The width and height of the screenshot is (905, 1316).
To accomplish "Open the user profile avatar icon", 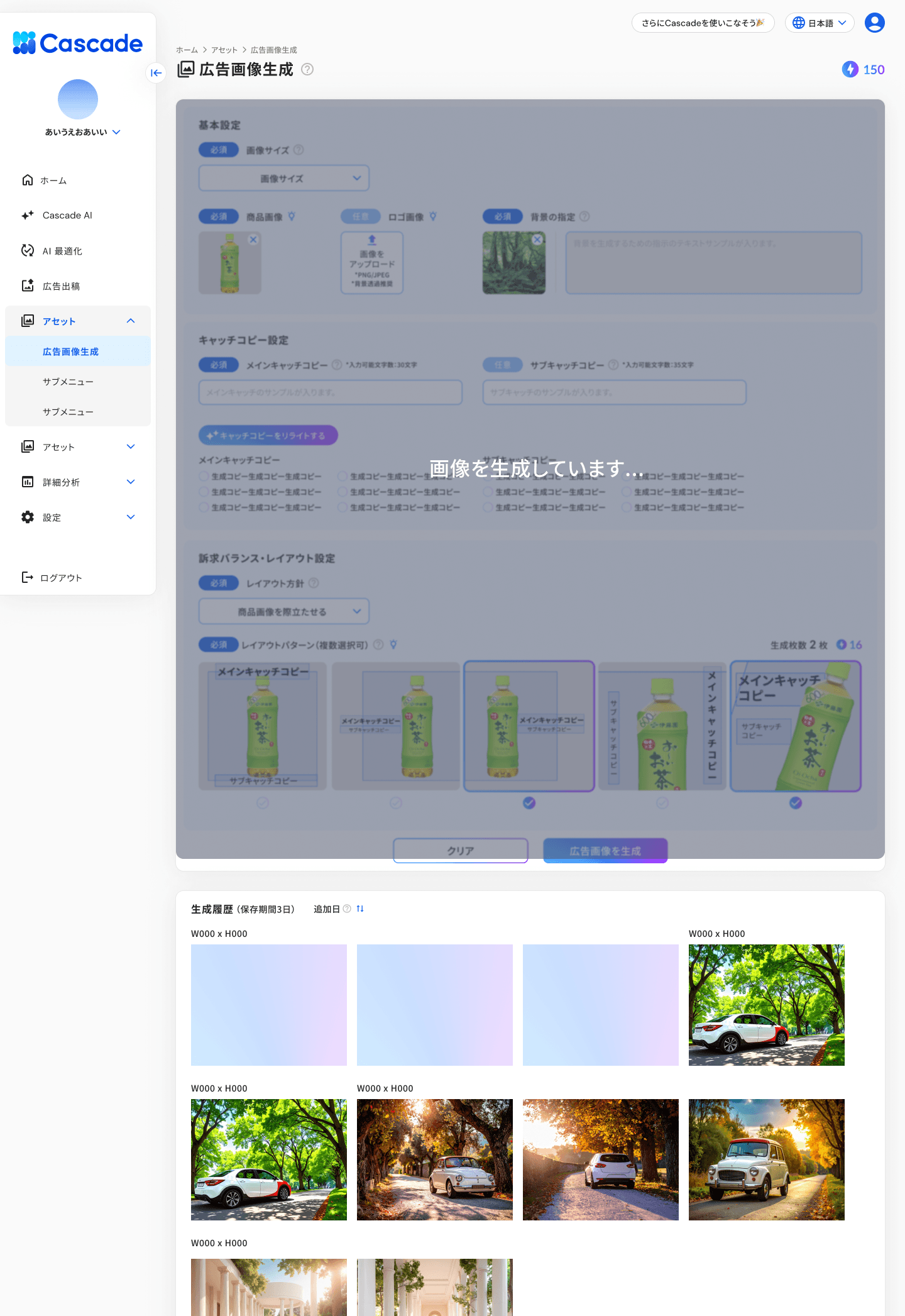I will [x=874, y=23].
